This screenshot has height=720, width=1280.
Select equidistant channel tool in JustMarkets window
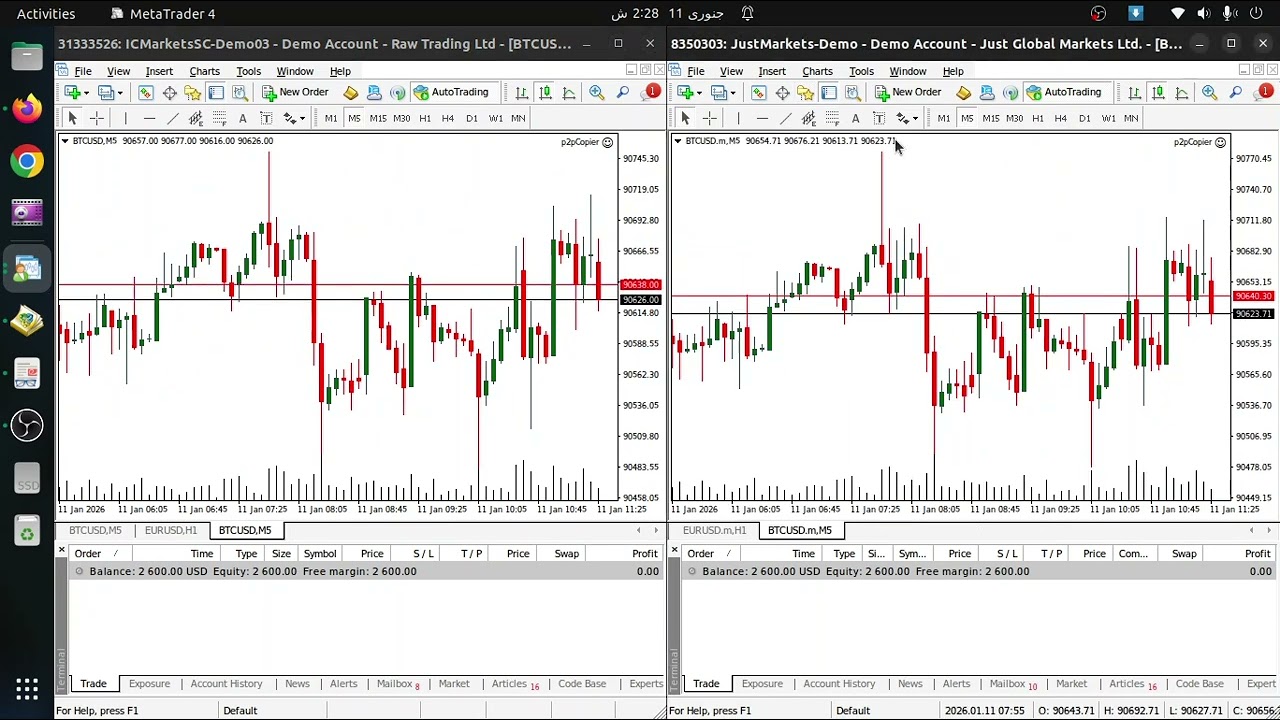pos(808,118)
